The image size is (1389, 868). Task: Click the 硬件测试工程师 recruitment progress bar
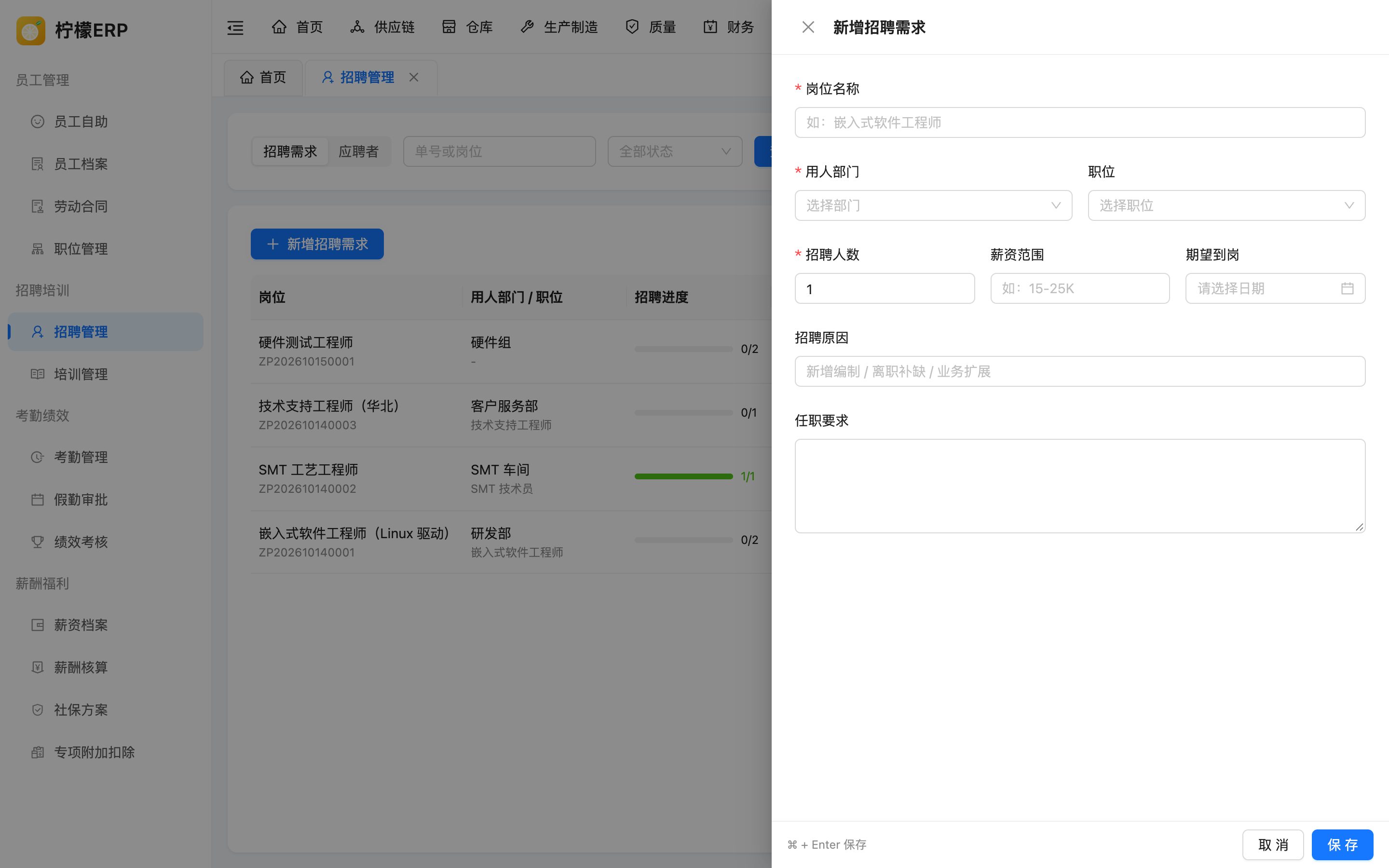click(683, 349)
